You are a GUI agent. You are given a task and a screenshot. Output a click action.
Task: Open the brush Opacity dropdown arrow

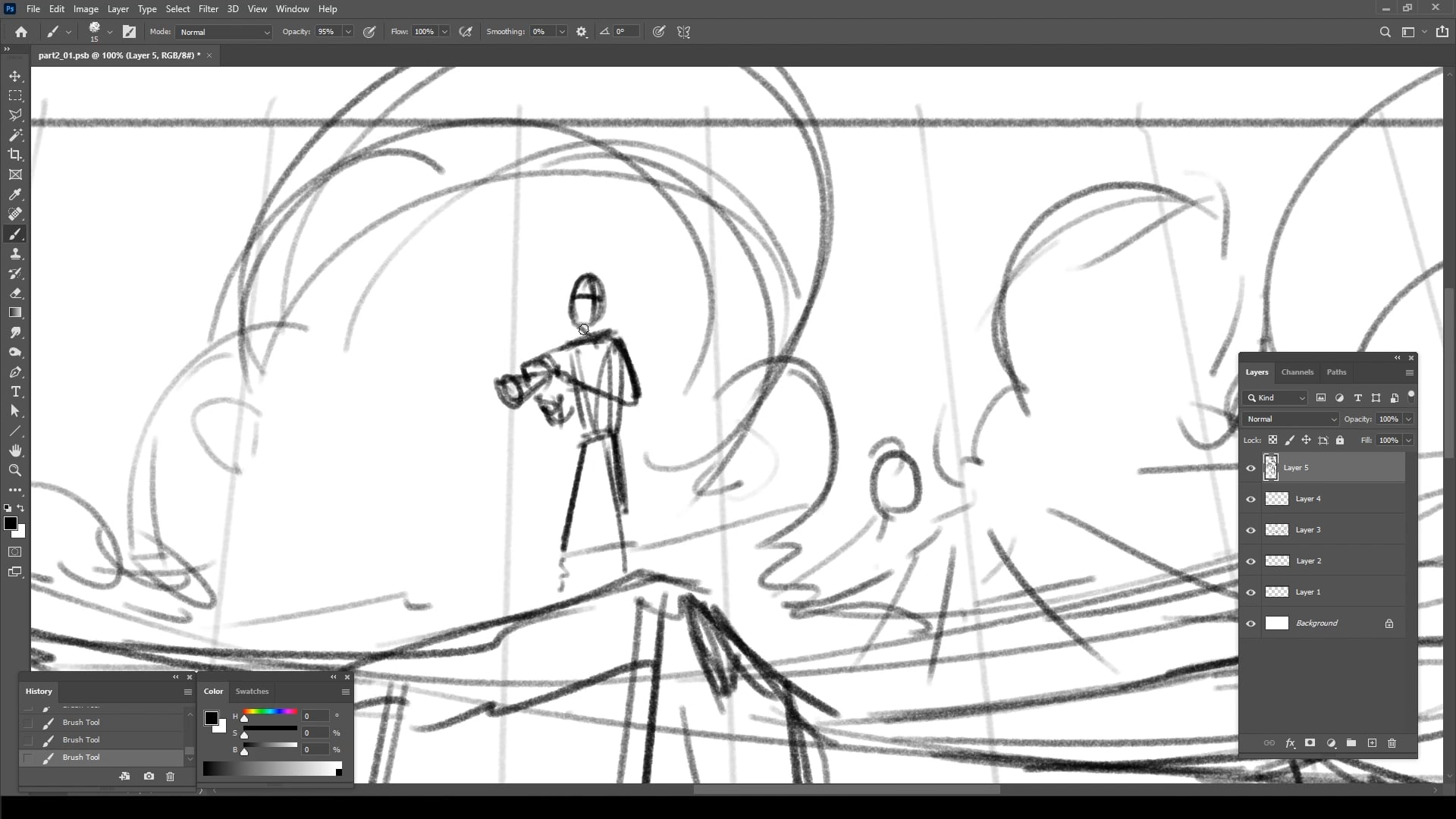[348, 32]
